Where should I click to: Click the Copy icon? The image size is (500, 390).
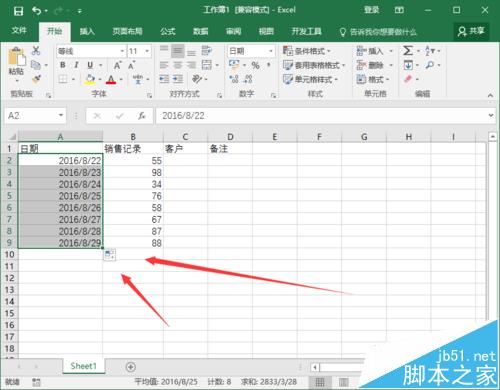tap(36, 65)
